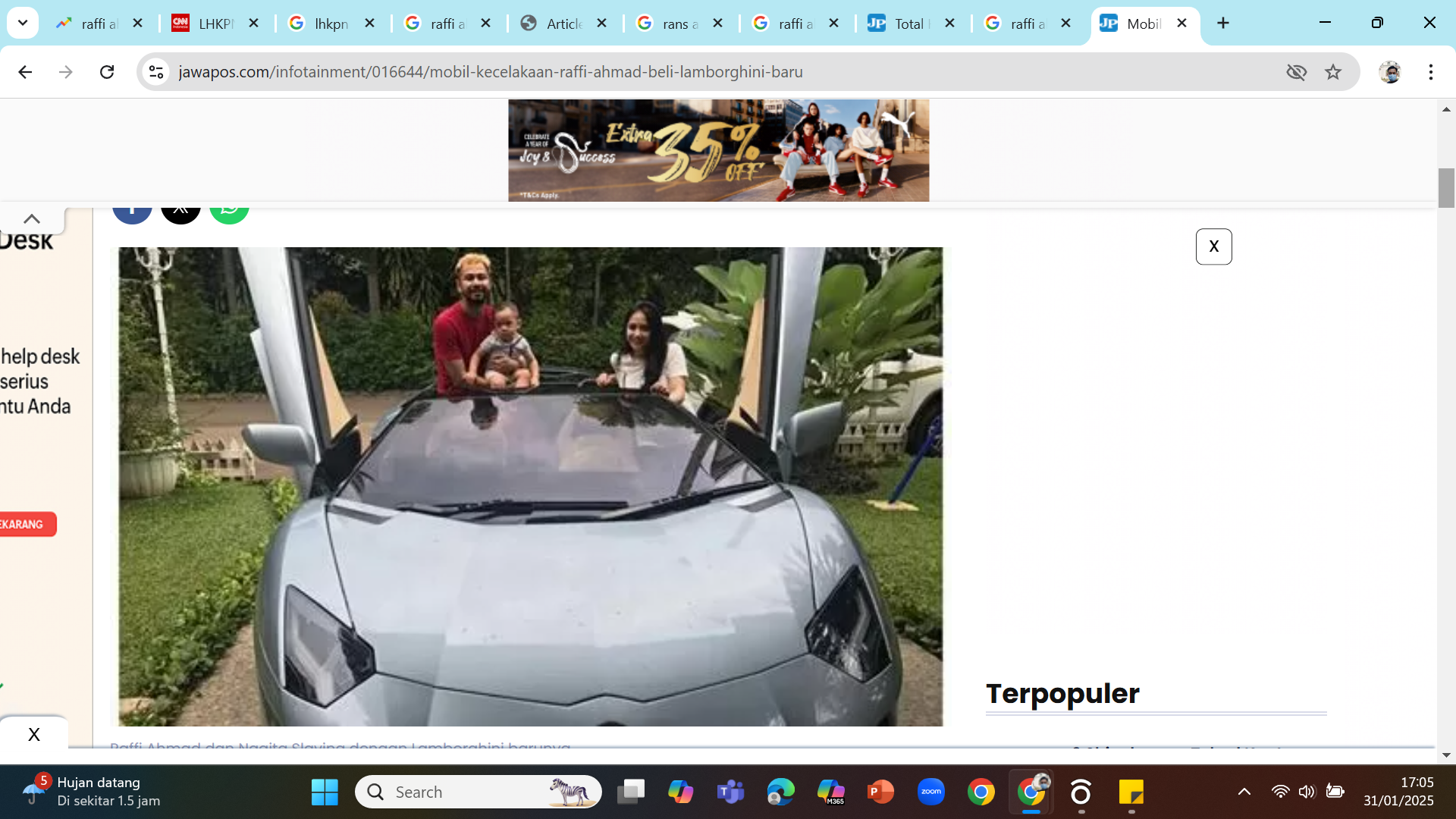The width and height of the screenshot is (1456, 819).
Task: Switch to the CNN LHKPN tab
Action: 216,24
